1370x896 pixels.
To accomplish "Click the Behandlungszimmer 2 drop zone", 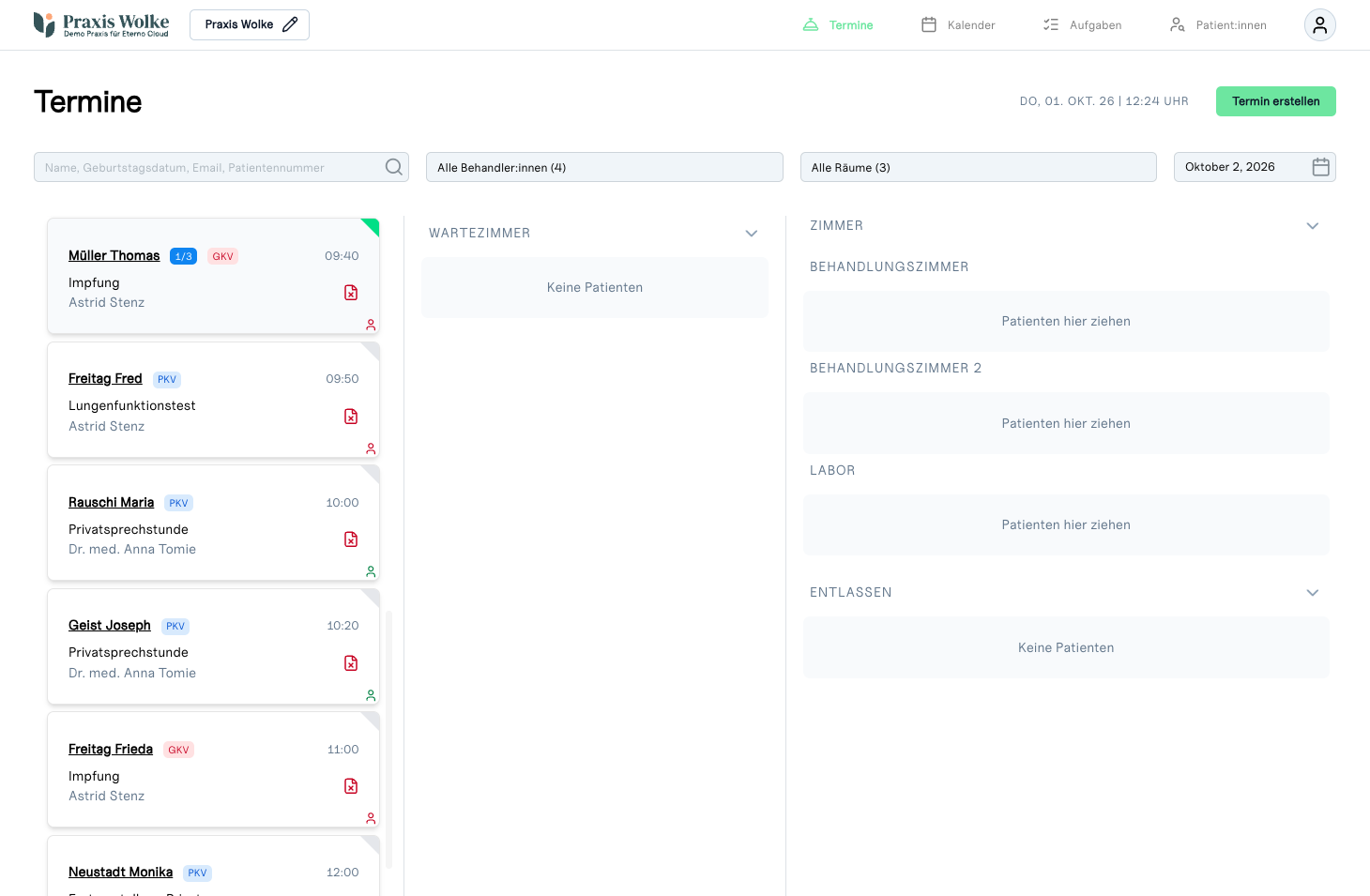I will 1066,423.
